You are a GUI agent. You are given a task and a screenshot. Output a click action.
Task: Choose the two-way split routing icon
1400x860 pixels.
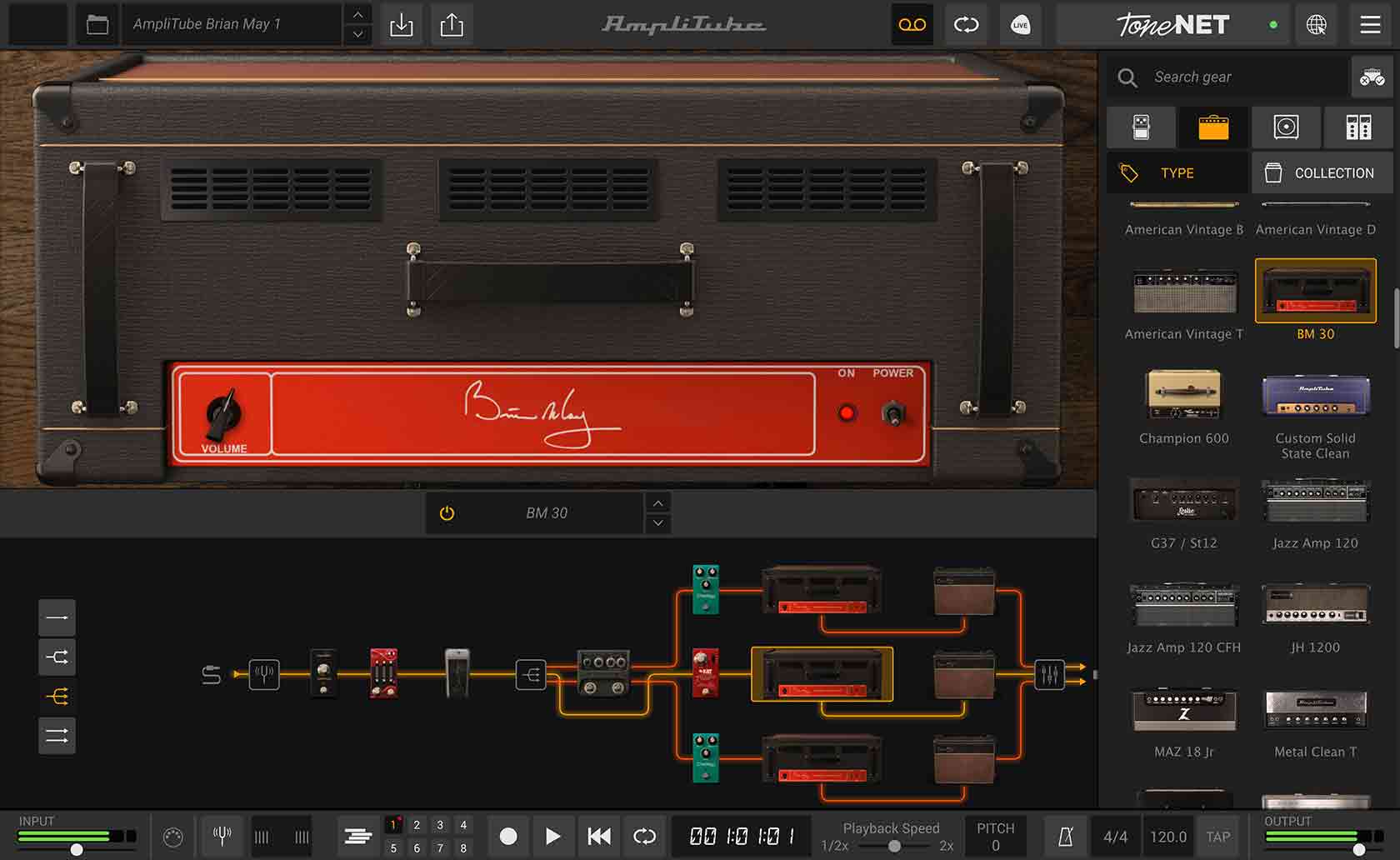(57, 657)
